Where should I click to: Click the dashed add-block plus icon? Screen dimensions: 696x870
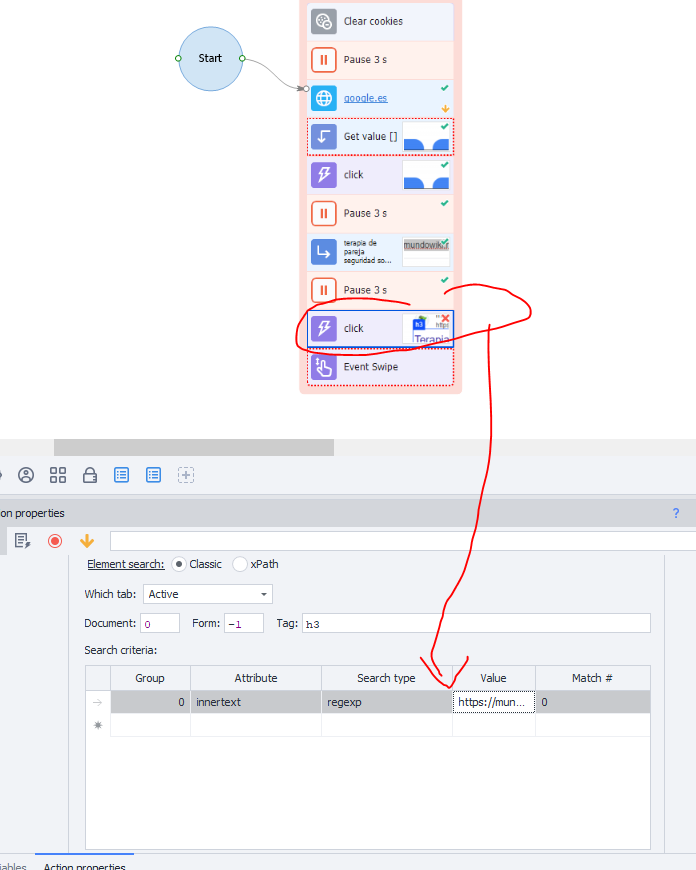[186, 475]
